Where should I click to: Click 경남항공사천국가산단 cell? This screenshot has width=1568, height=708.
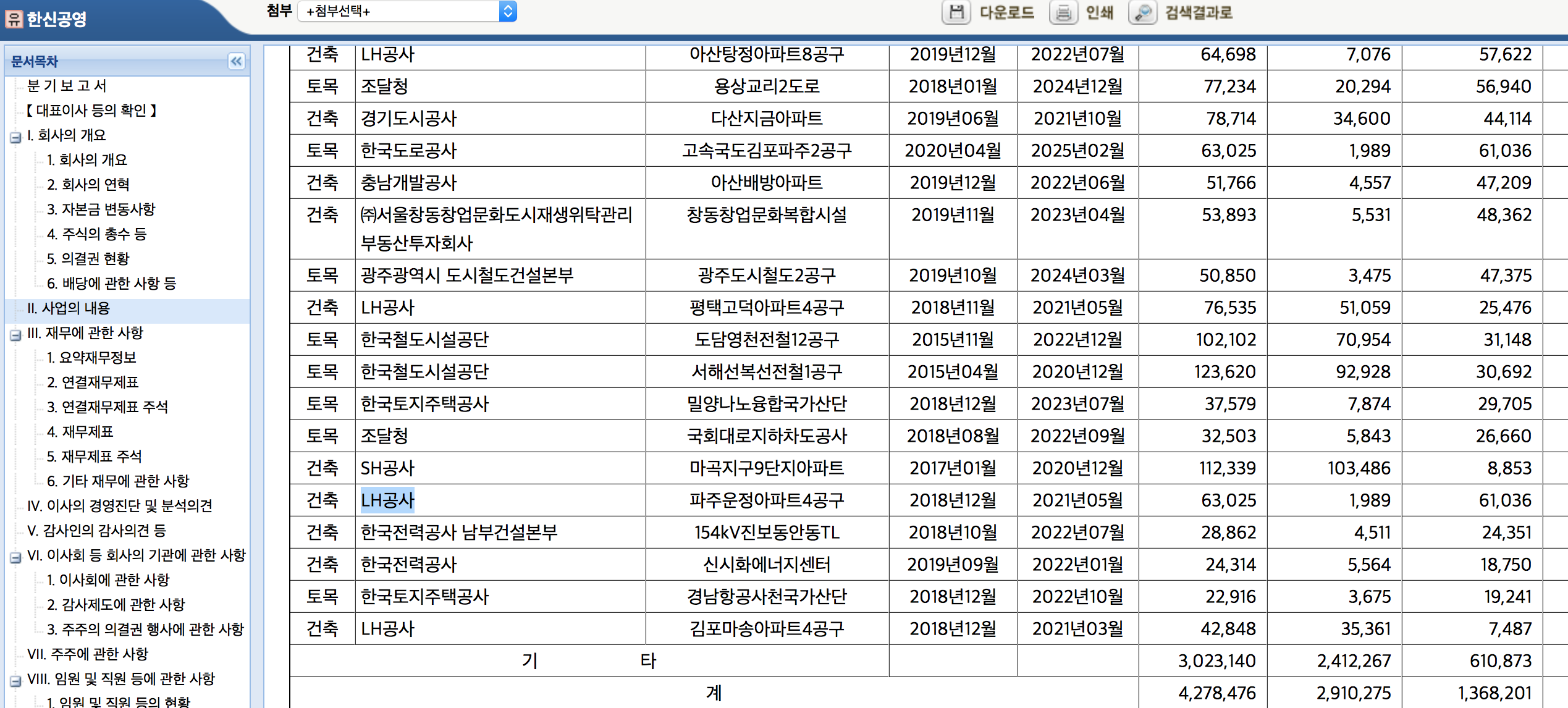point(767,597)
